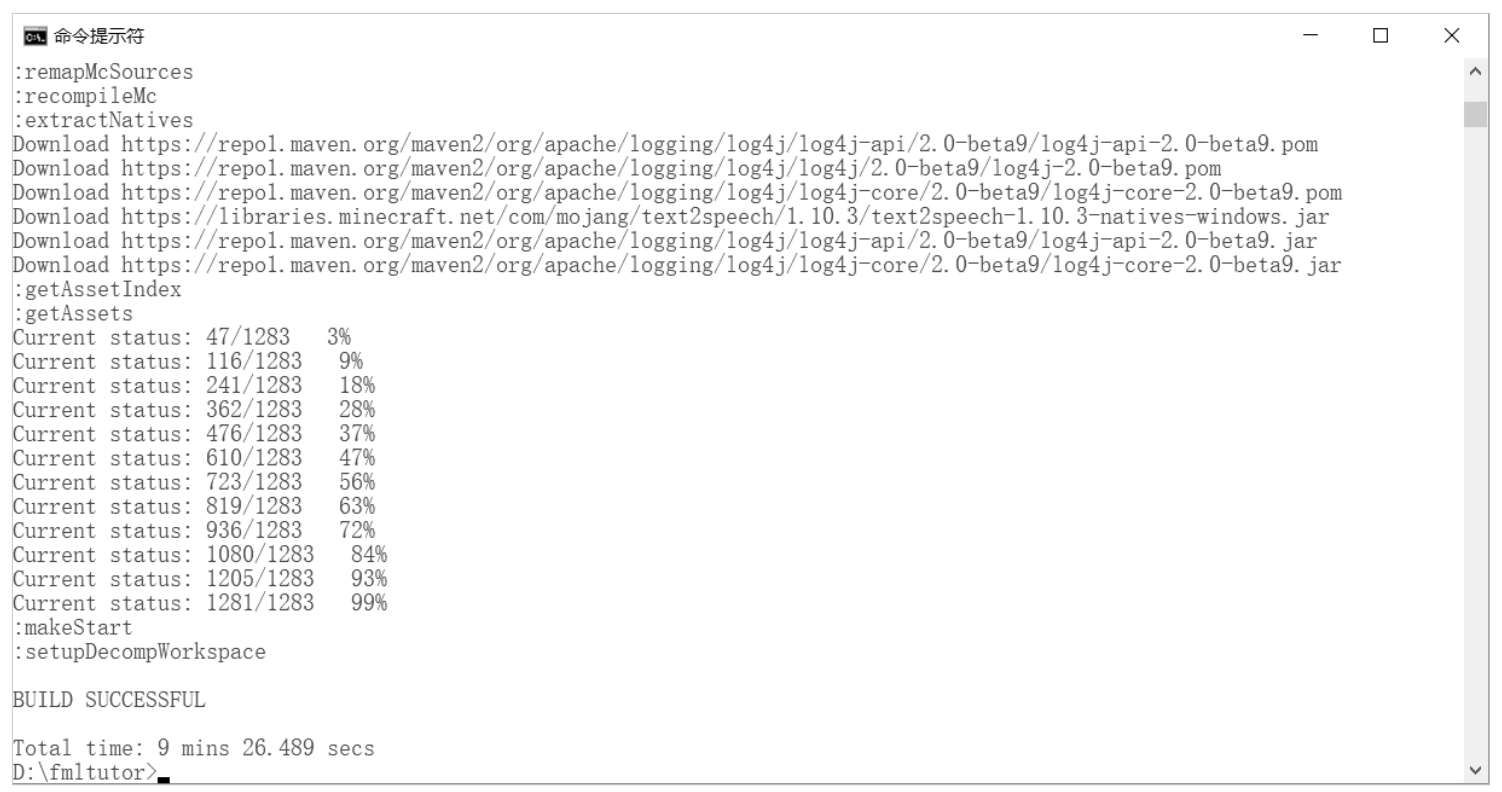The width and height of the screenshot is (1502, 792).
Task: Click the scrollbar down arrow
Action: 1475,771
